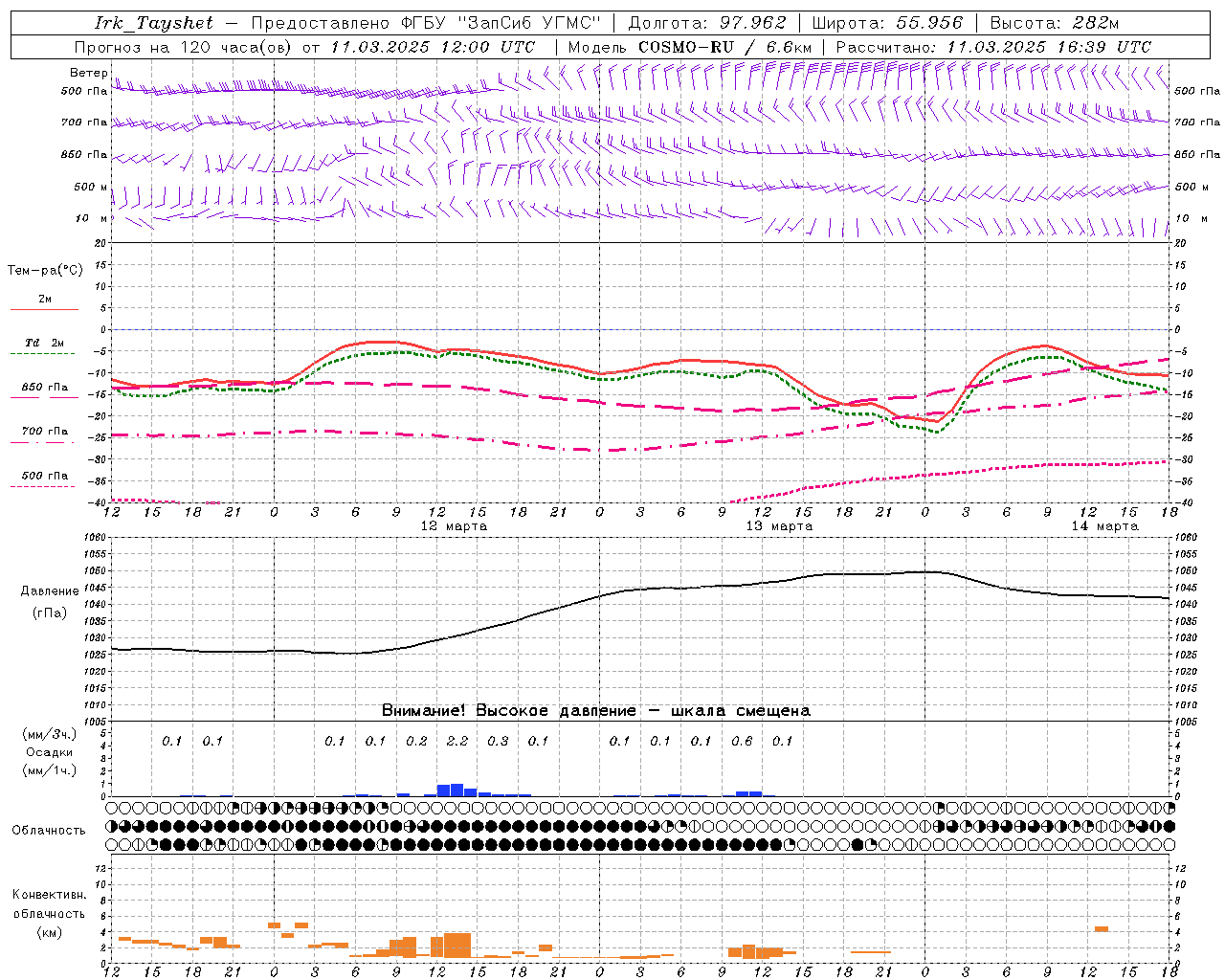Screen dimensions: 1225x980
Task: Click the Тем-ра(°C) panel label
Action: [45, 271]
